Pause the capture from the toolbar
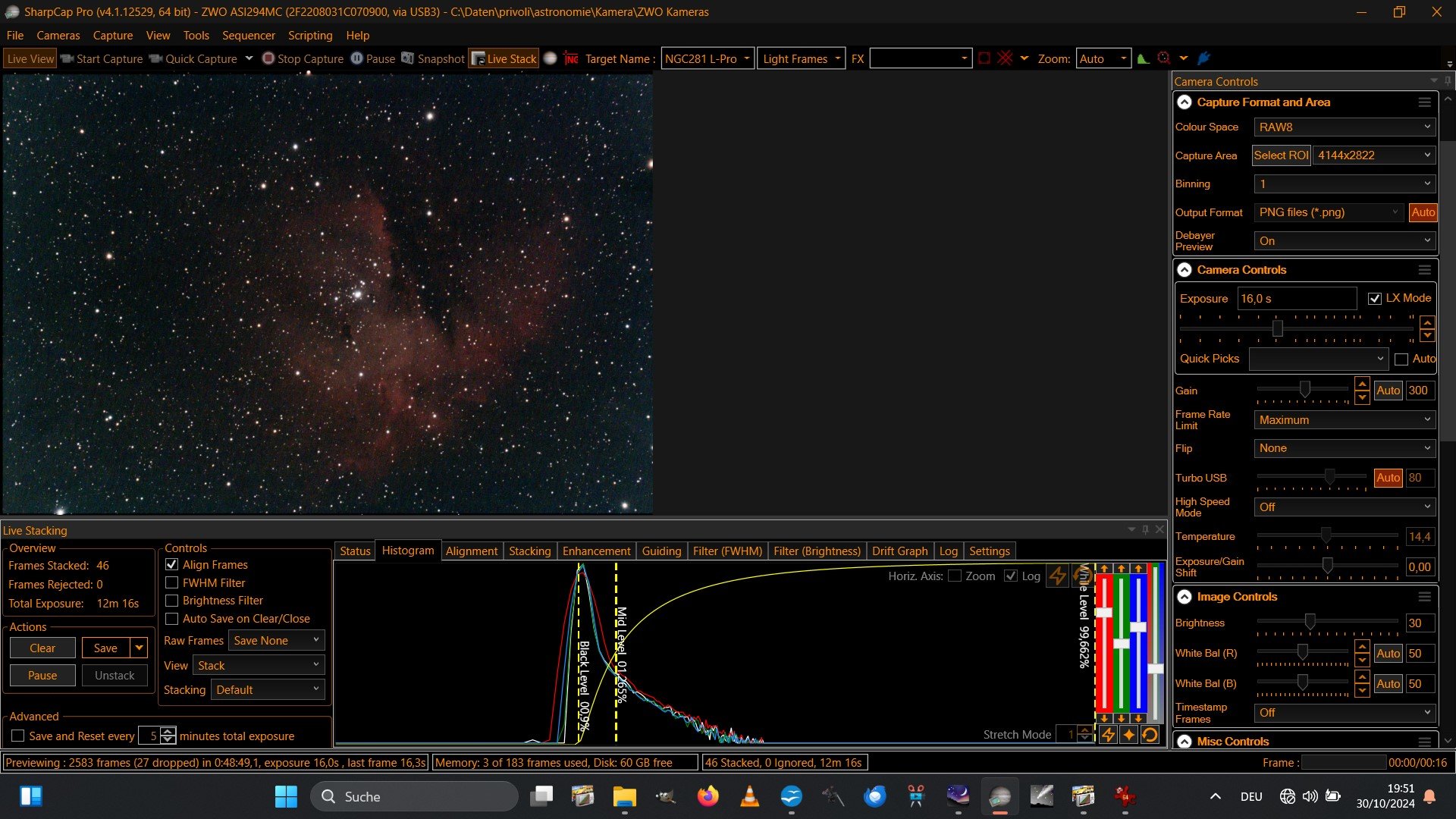 pyautogui.click(x=372, y=58)
